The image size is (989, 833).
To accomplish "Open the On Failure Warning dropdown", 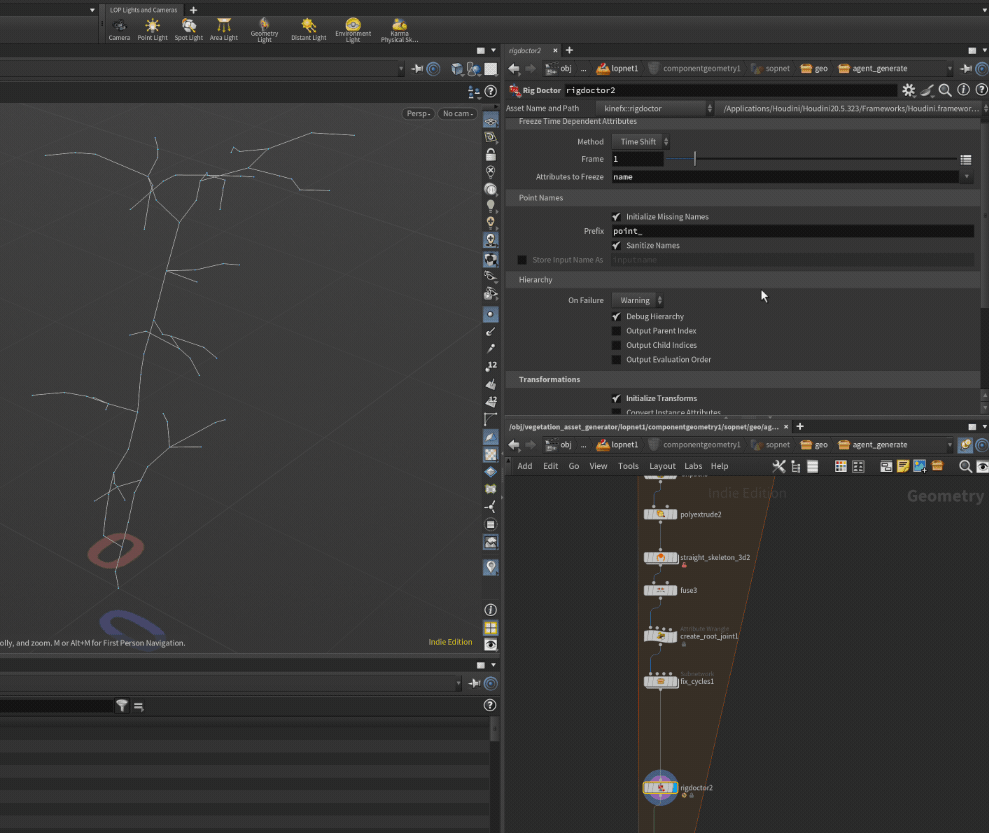I will tap(638, 300).
